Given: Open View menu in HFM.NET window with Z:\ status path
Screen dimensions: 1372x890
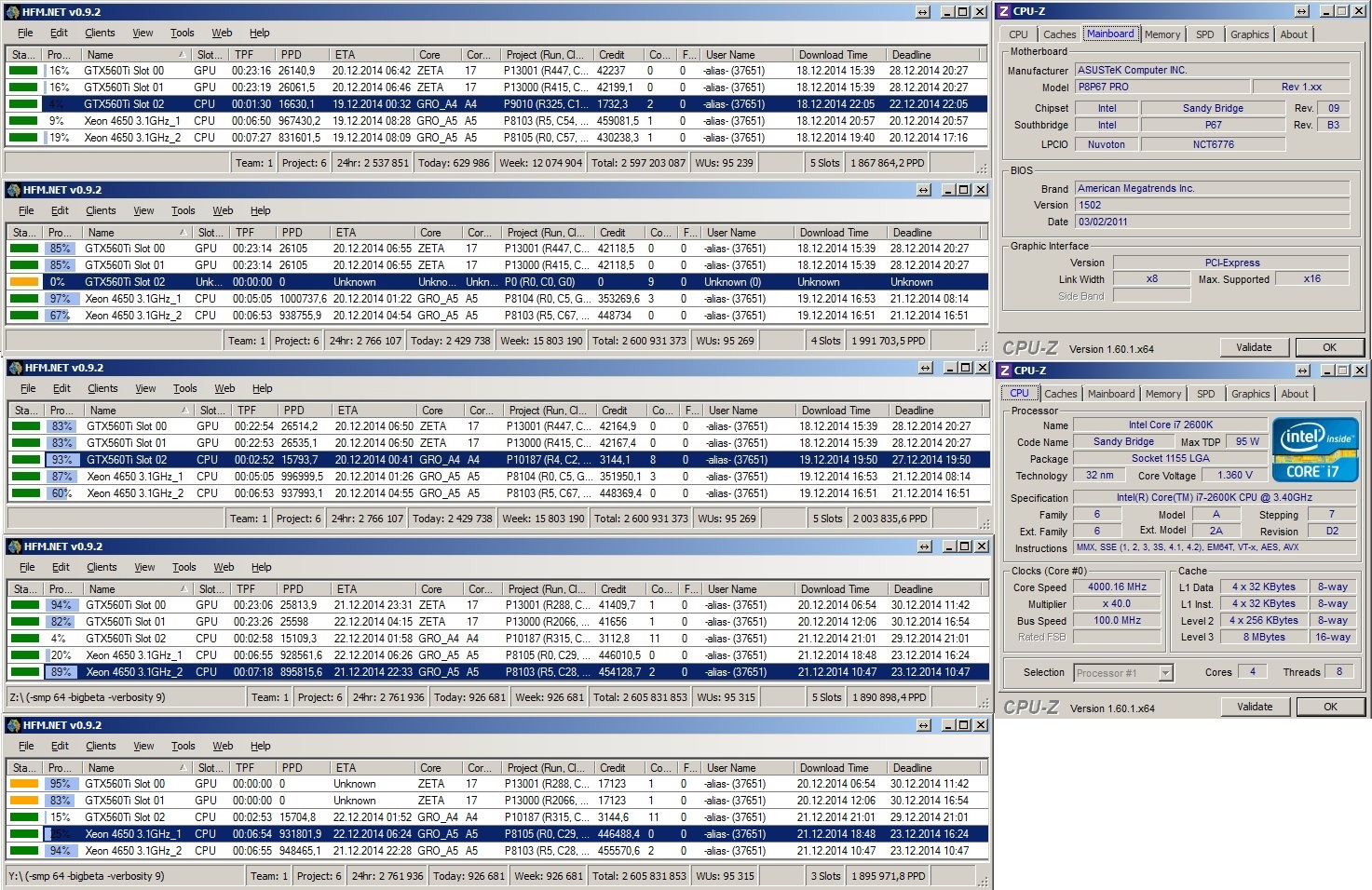Looking at the screenshot, I should pyautogui.click(x=144, y=567).
